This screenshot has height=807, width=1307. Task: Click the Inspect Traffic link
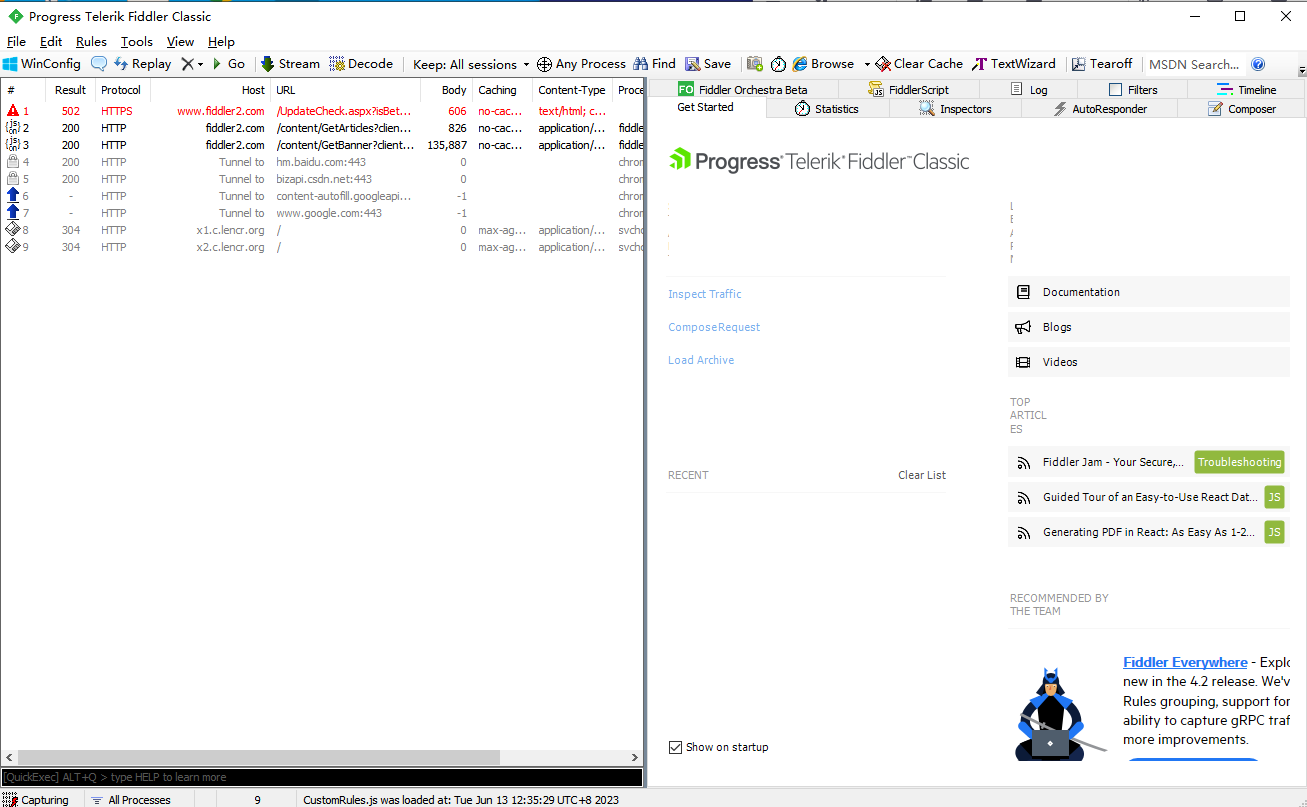pyautogui.click(x=705, y=294)
